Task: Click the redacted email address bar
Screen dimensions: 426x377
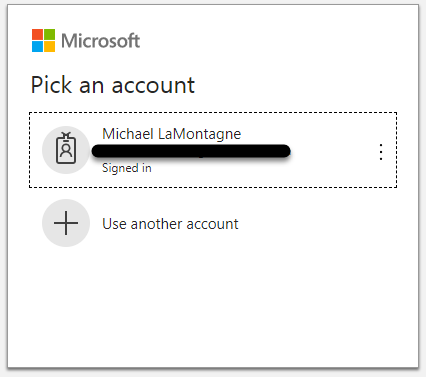Action: coord(191,151)
